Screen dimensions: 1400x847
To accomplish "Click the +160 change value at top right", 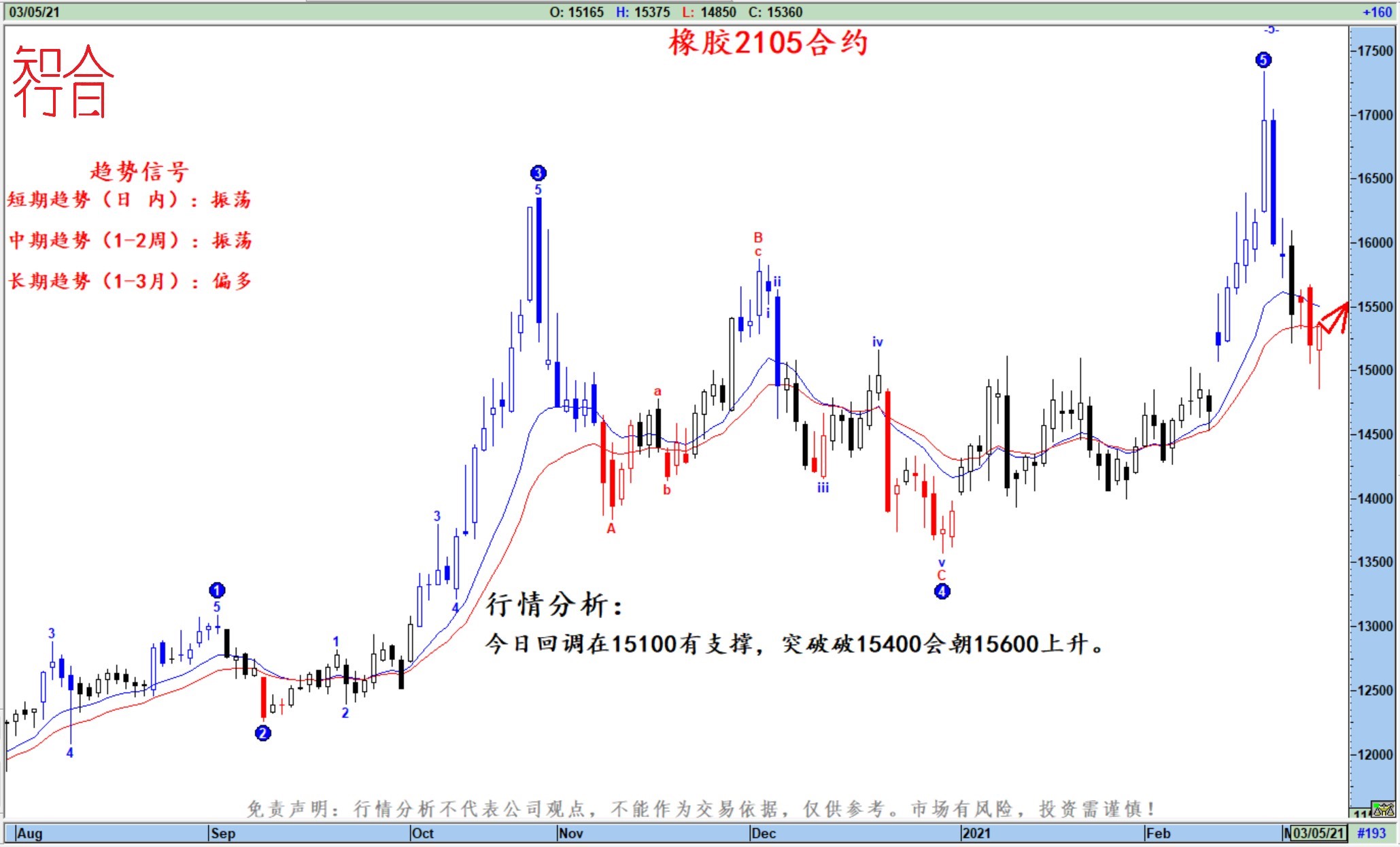I will click(x=1377, y=12).
